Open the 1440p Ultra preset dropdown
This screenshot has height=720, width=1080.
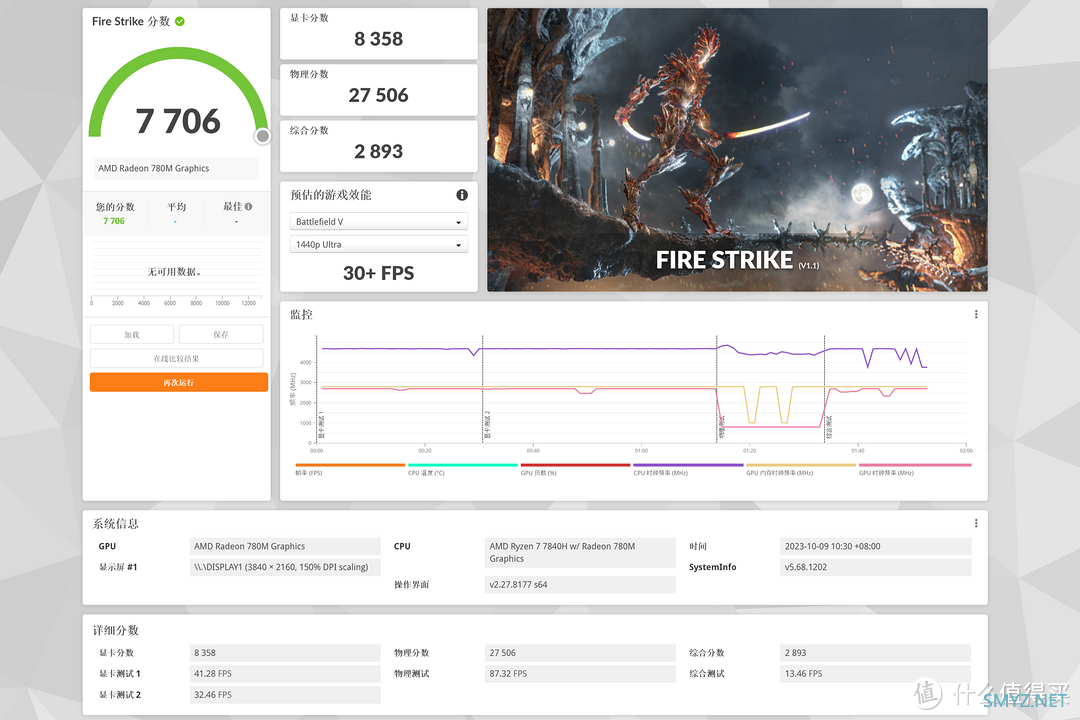(379, 245)
